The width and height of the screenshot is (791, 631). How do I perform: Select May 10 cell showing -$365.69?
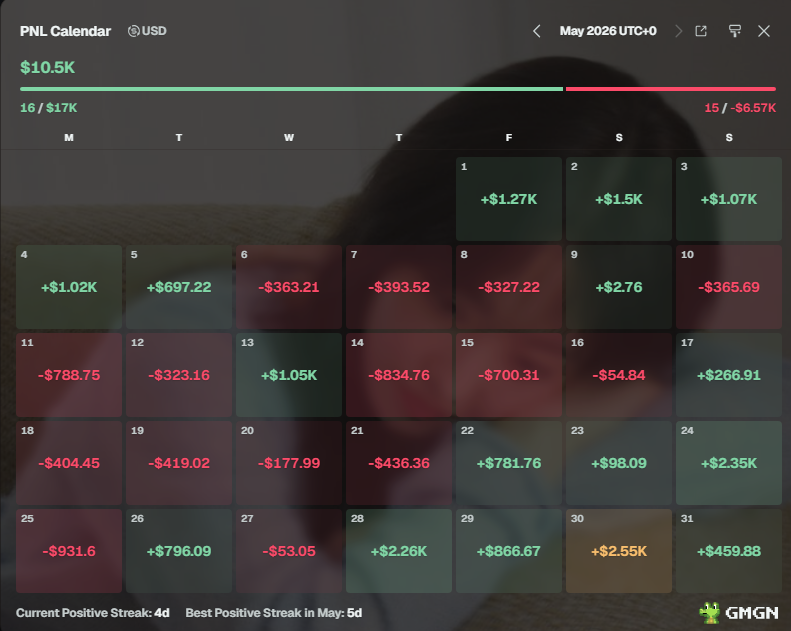pyautogui.click(x=728, y=287)
